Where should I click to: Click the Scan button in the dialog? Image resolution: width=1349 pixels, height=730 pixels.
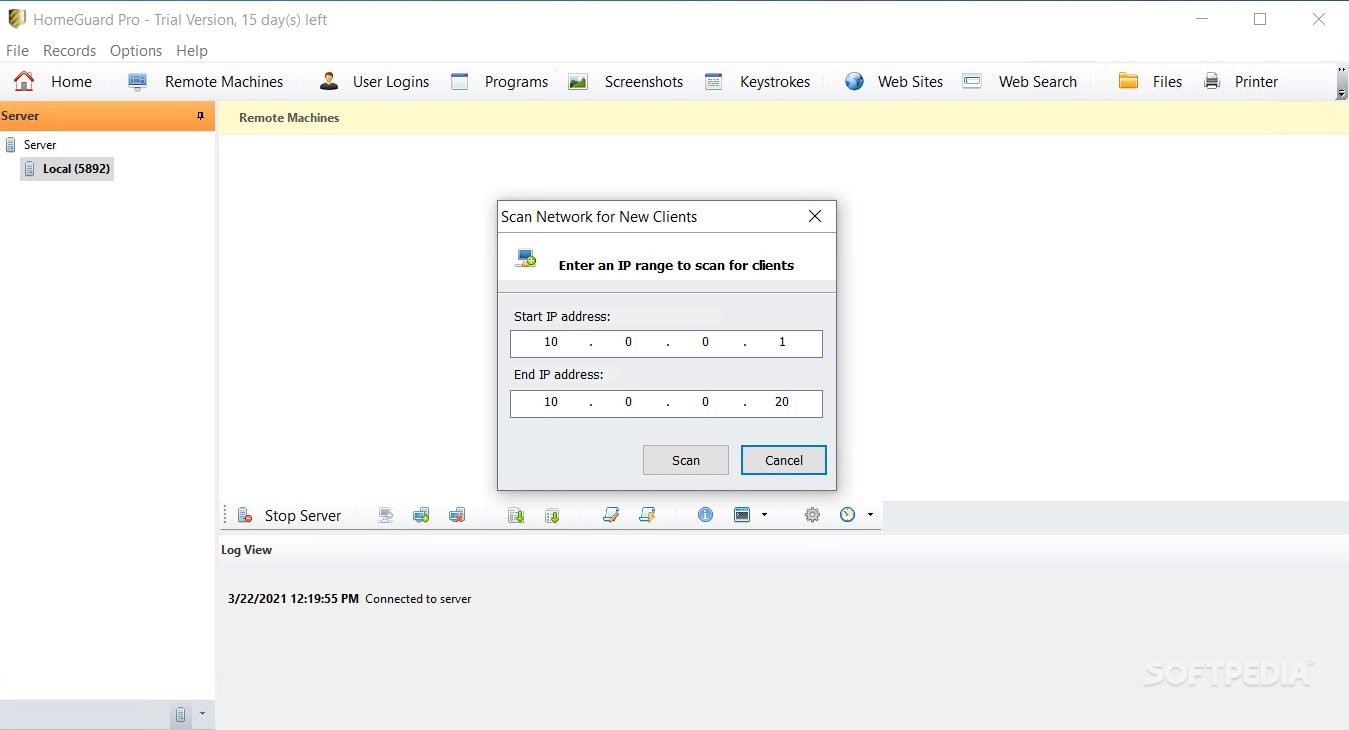(686, 460)
